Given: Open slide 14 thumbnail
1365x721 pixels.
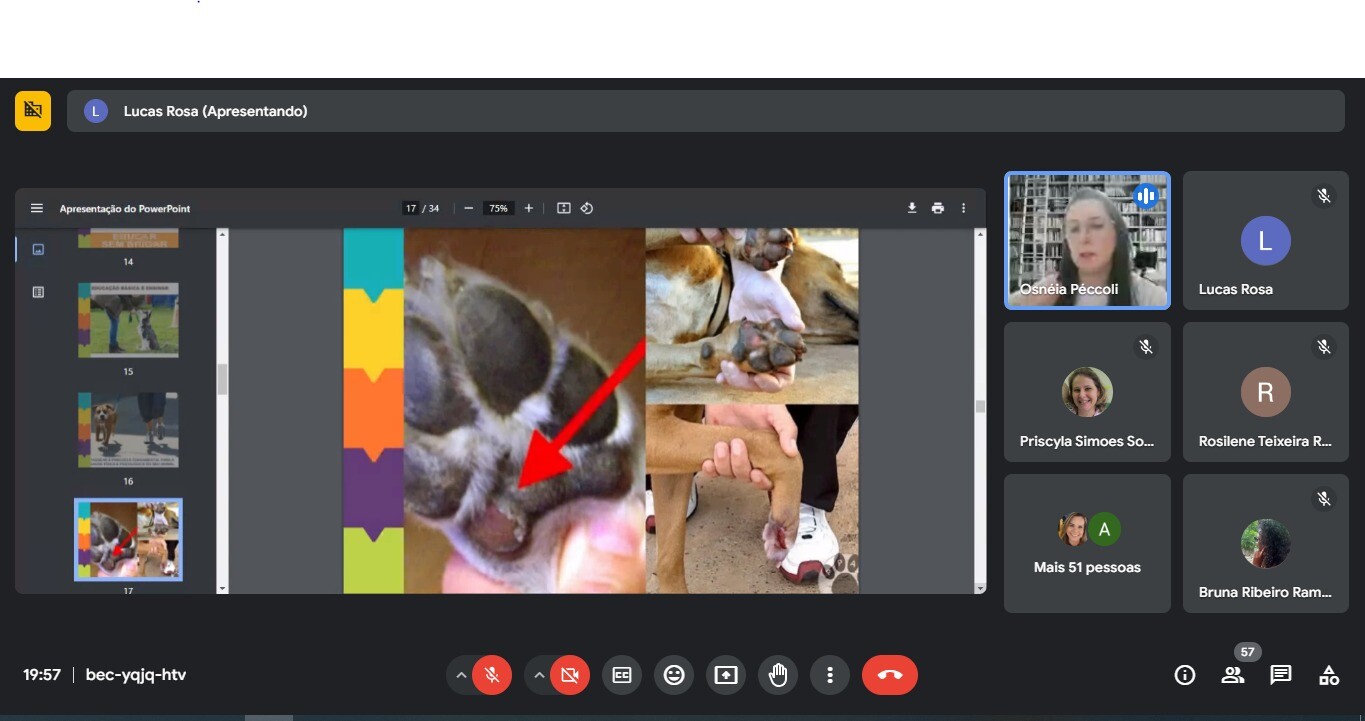Looking at the screenshot, I should 128,238.
